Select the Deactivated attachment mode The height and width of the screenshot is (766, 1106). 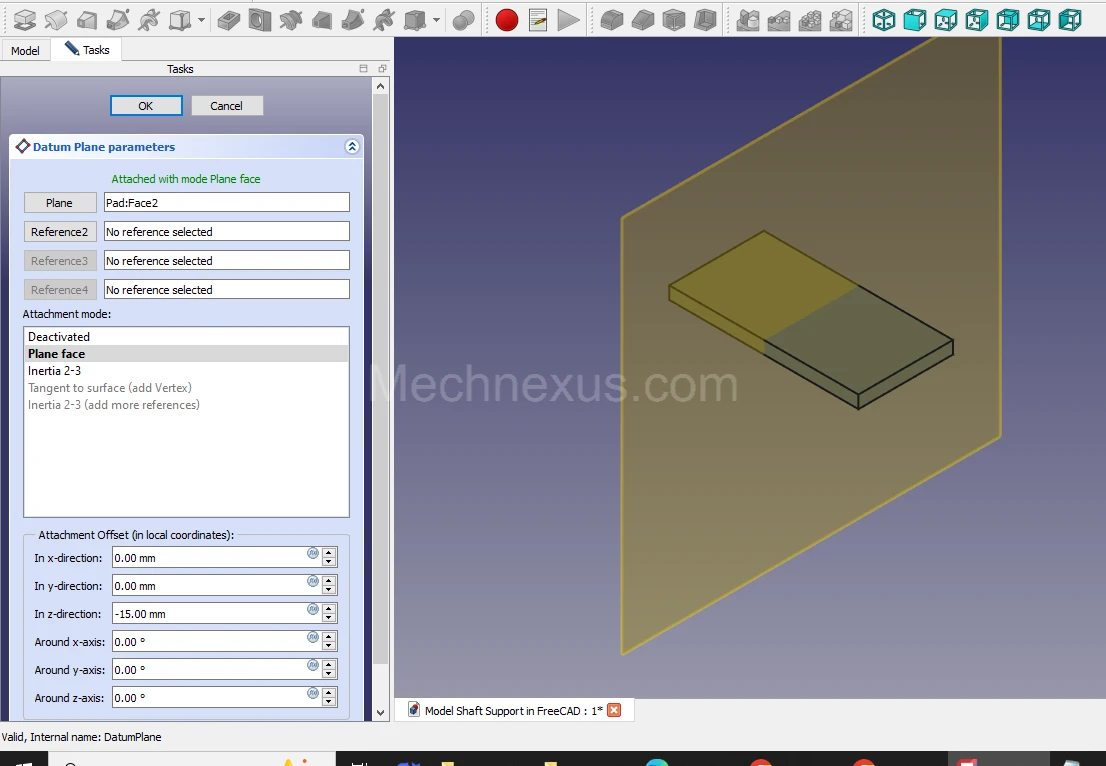point(59,337)
